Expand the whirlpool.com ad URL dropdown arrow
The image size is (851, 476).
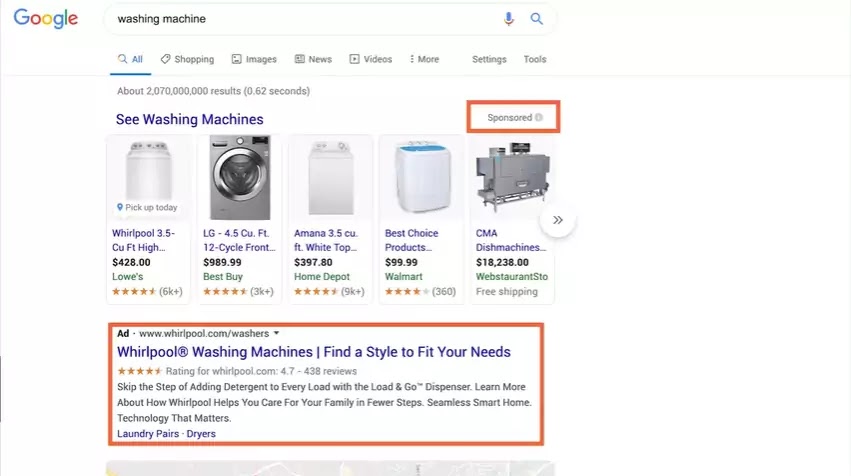tap(276, 333)
